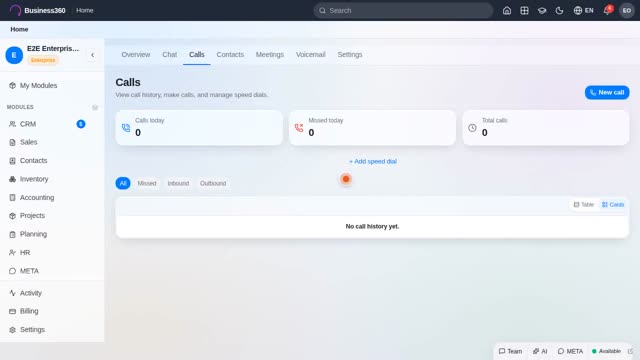Open the apps grid icon
This screenshot has width=640, height=360.
524,11
